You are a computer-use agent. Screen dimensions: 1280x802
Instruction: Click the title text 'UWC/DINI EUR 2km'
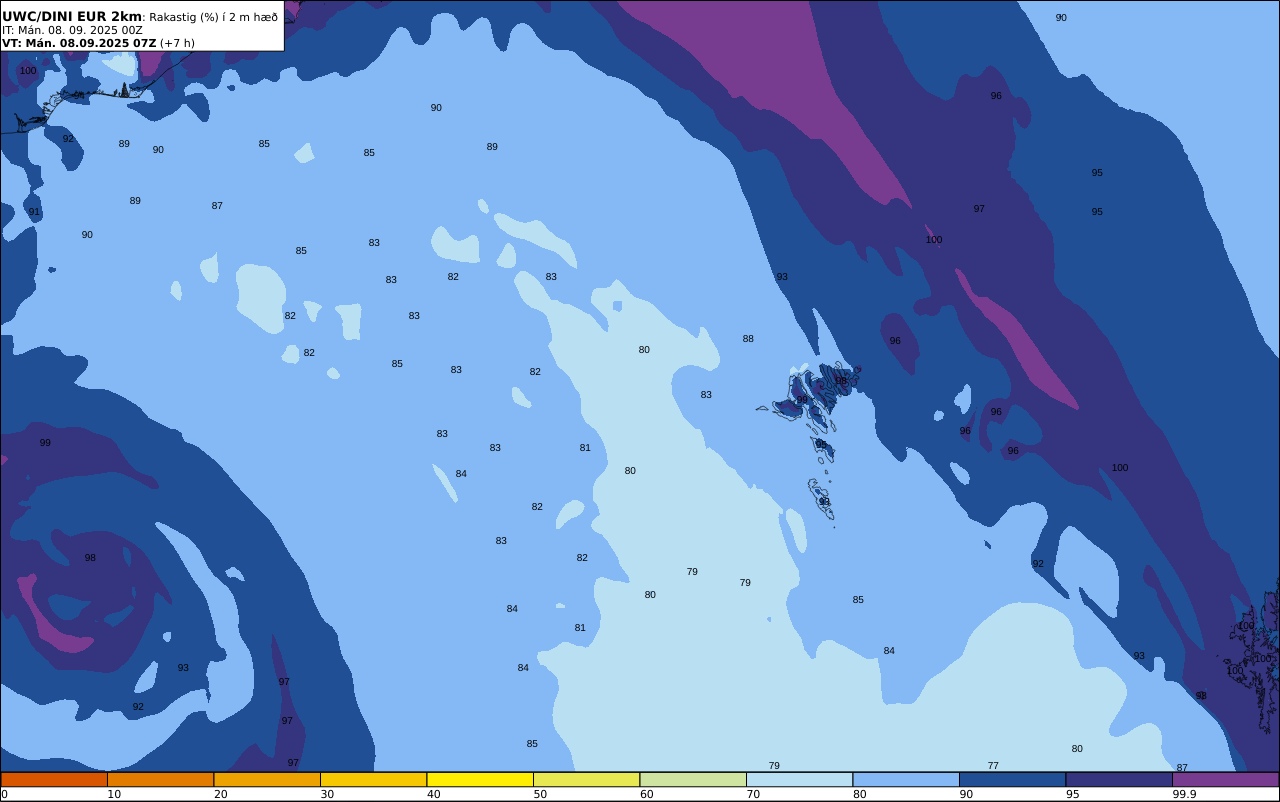[72, 16]
